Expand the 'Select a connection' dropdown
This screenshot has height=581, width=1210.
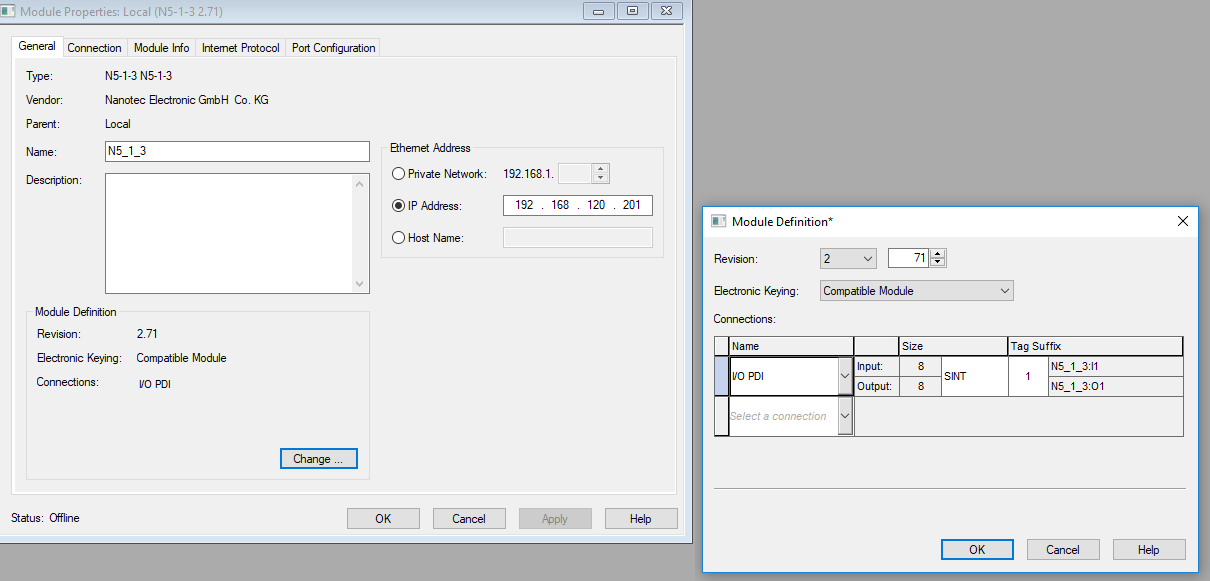click(844, 416)
